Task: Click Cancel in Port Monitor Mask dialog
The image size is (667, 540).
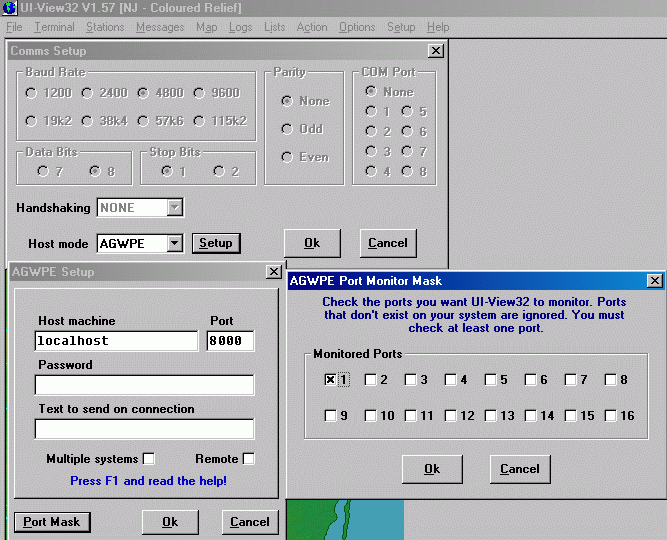Action: click(x=520, y=469)
